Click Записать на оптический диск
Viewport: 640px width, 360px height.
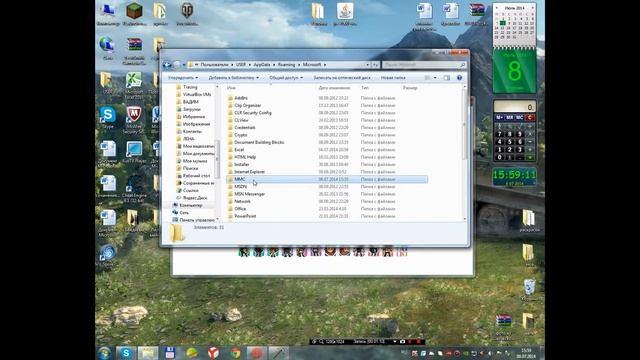pos(342,78)
